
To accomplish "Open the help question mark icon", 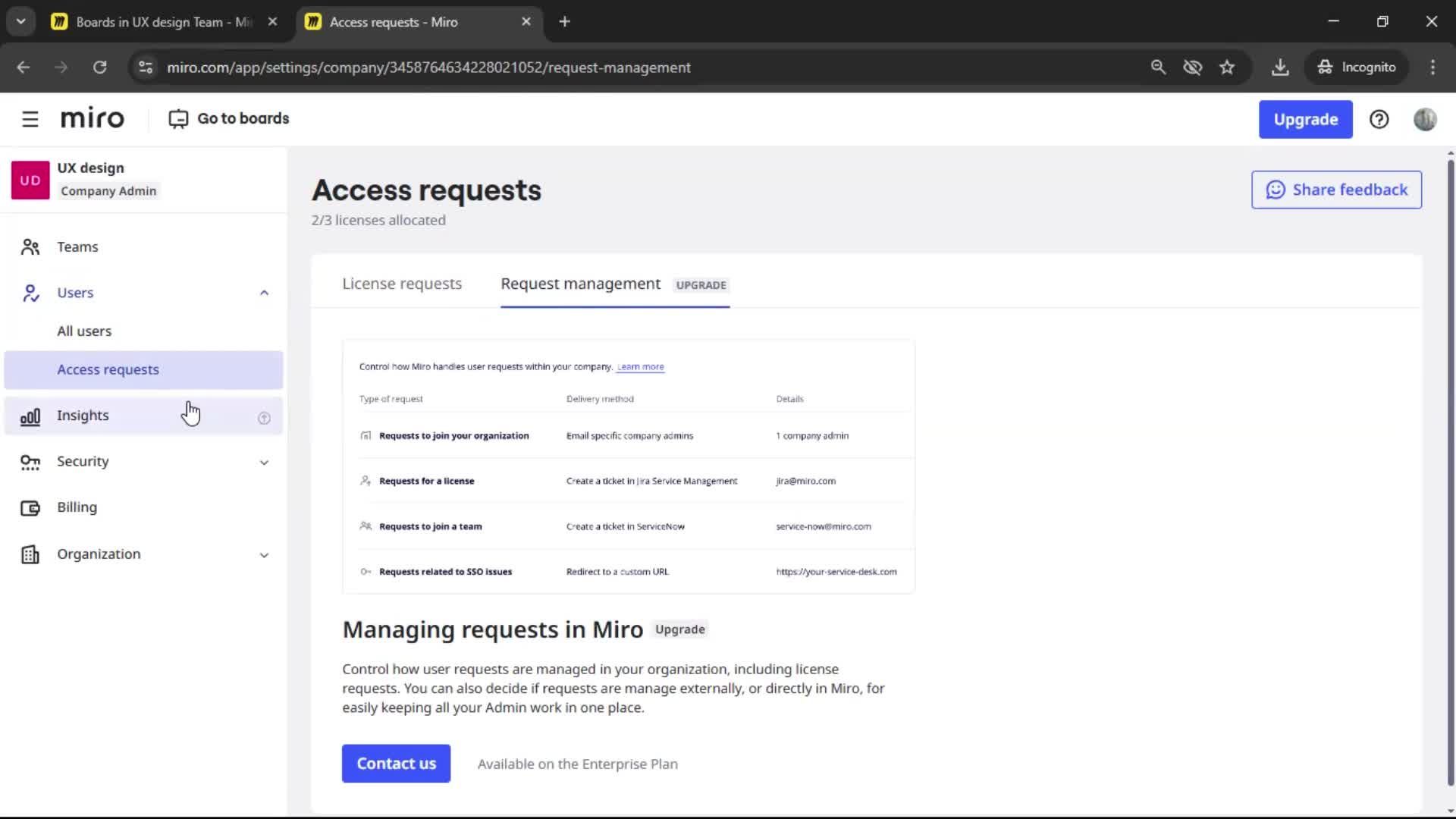I will pyautogui.click(x=1379, y=119).
